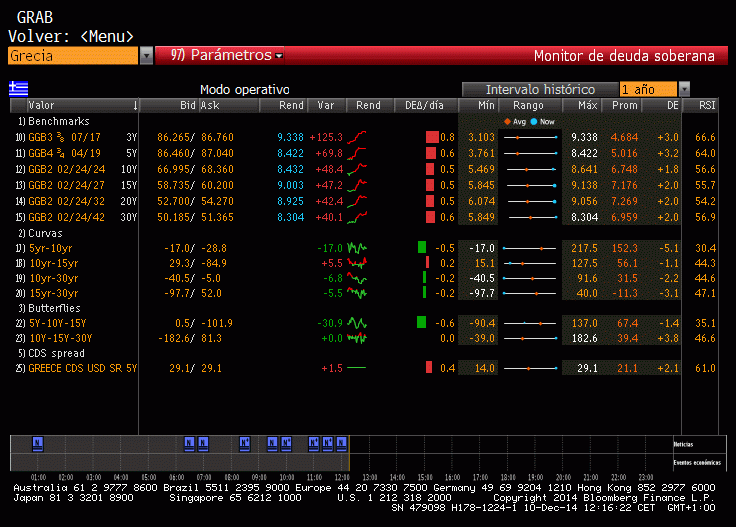The width and height of the screenshot is (736, 527).
Task: Open the news marker near 08:30
Action: point(245,443)
